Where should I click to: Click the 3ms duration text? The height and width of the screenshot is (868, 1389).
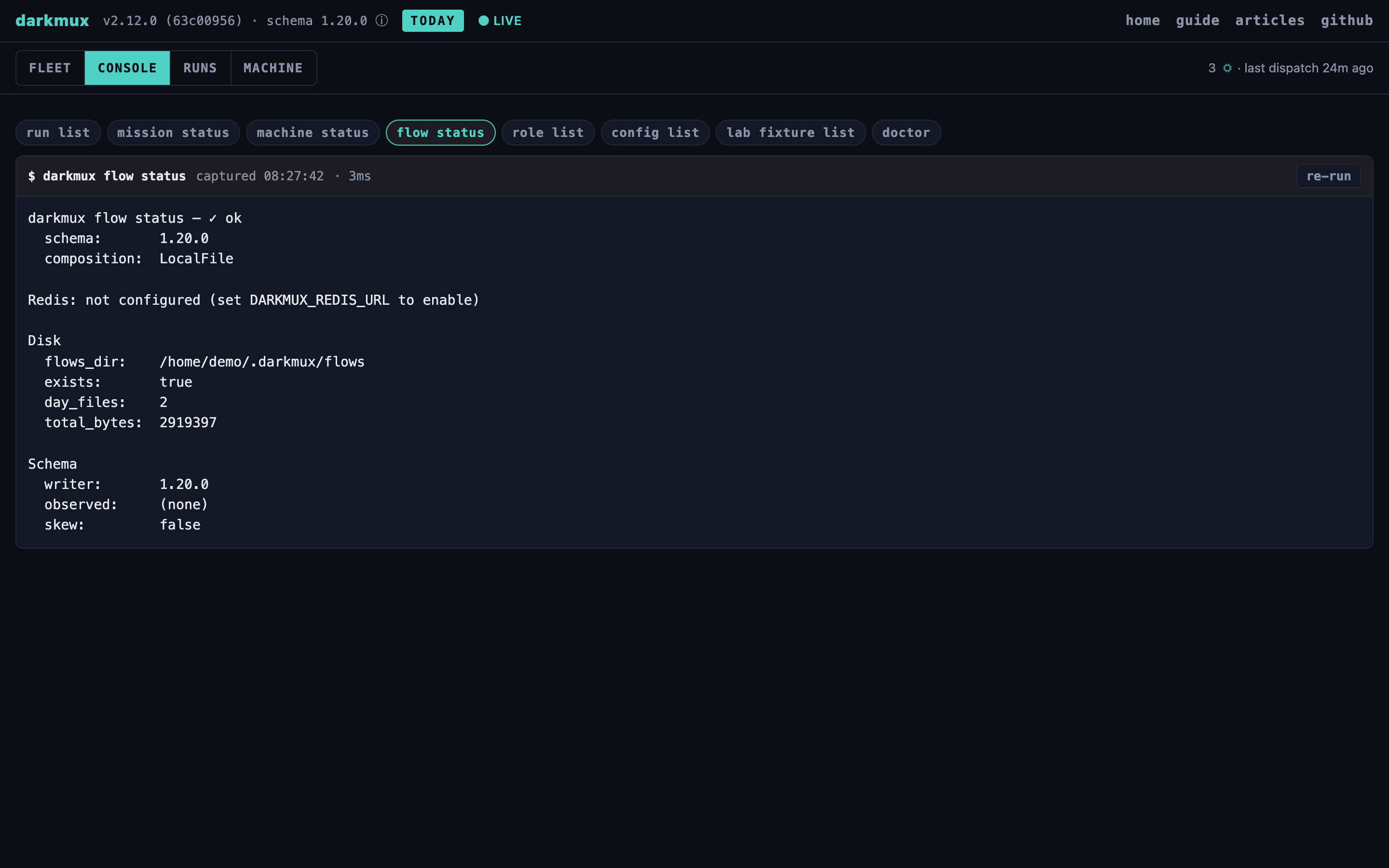coord(360,176)
